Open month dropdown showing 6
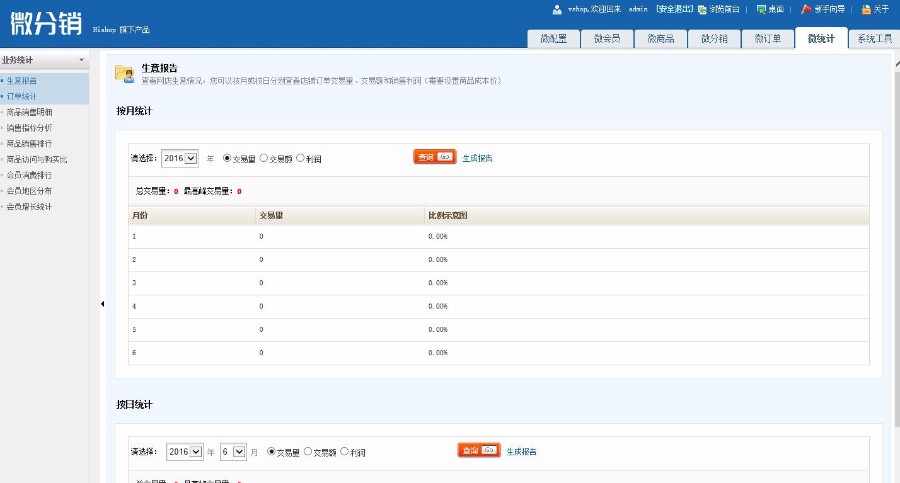 click(233, 452)
